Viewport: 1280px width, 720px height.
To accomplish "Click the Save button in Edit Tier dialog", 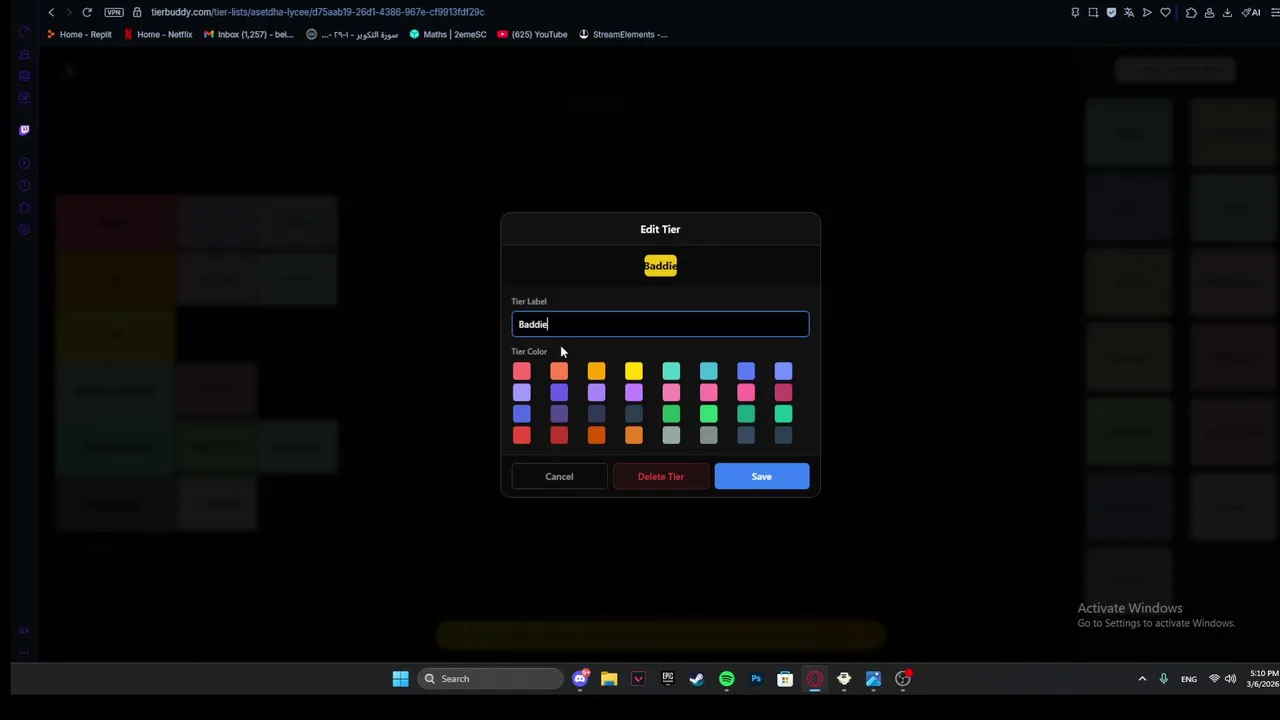I will 761,476.
